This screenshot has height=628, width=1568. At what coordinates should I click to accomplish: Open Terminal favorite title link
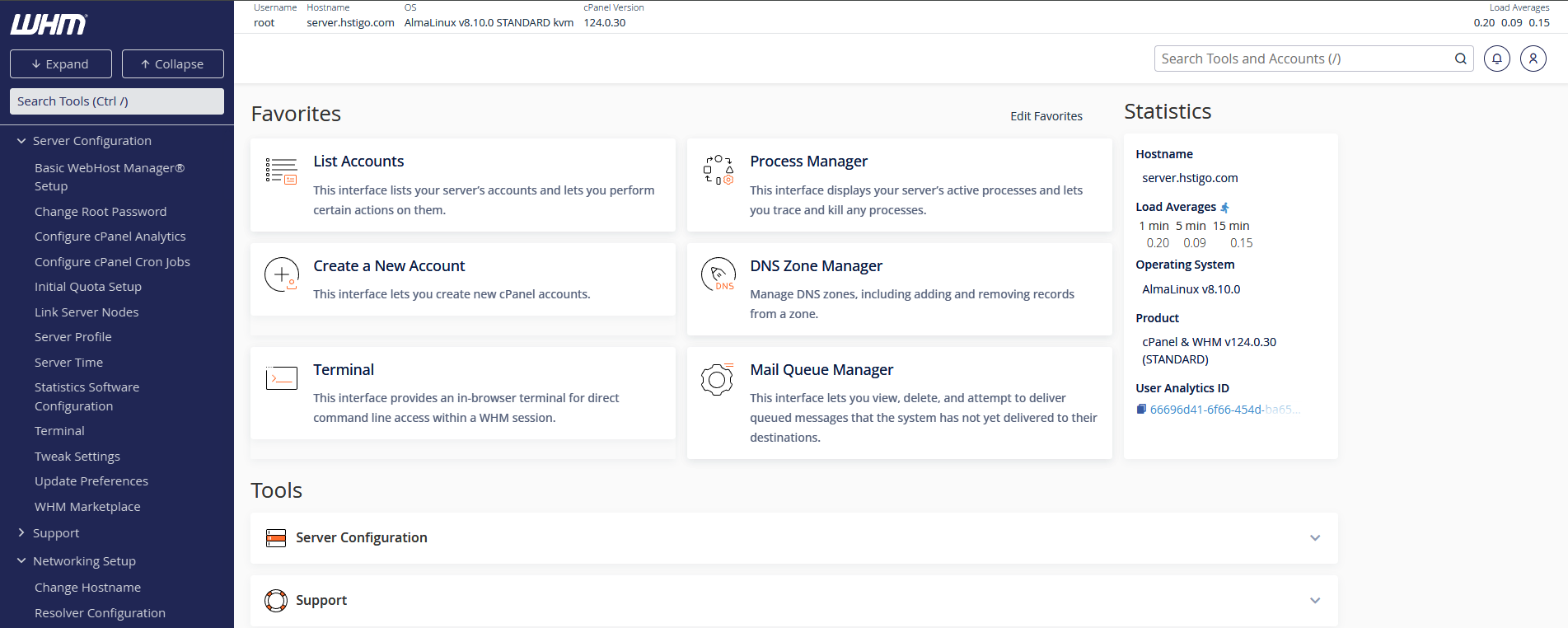pos(344,370)
